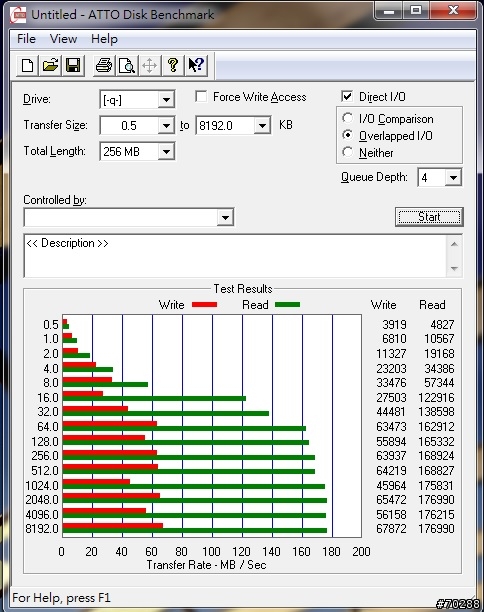Close the ATTO Disk Benchmark window
This screenshot has height=612, width=484.
[453, 11]
